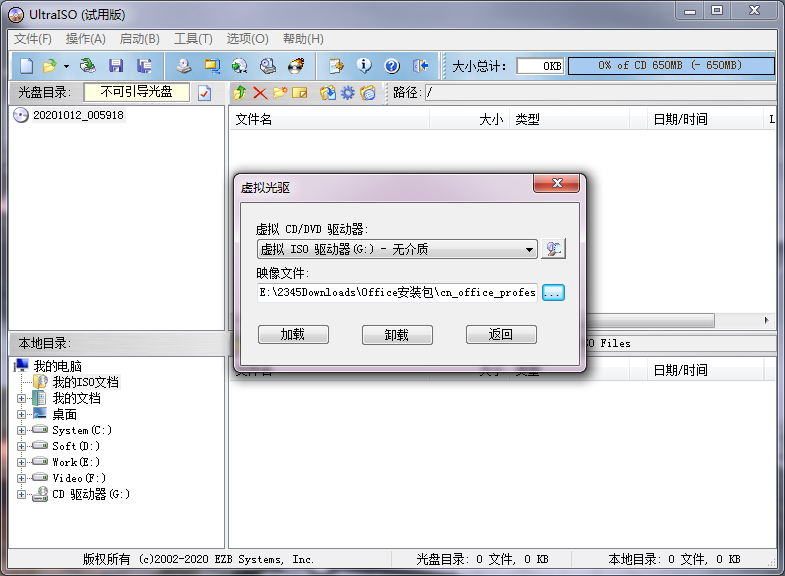Close the 虚拟光驱 dialog
The image size is (785, 576).
click(557, 183)
